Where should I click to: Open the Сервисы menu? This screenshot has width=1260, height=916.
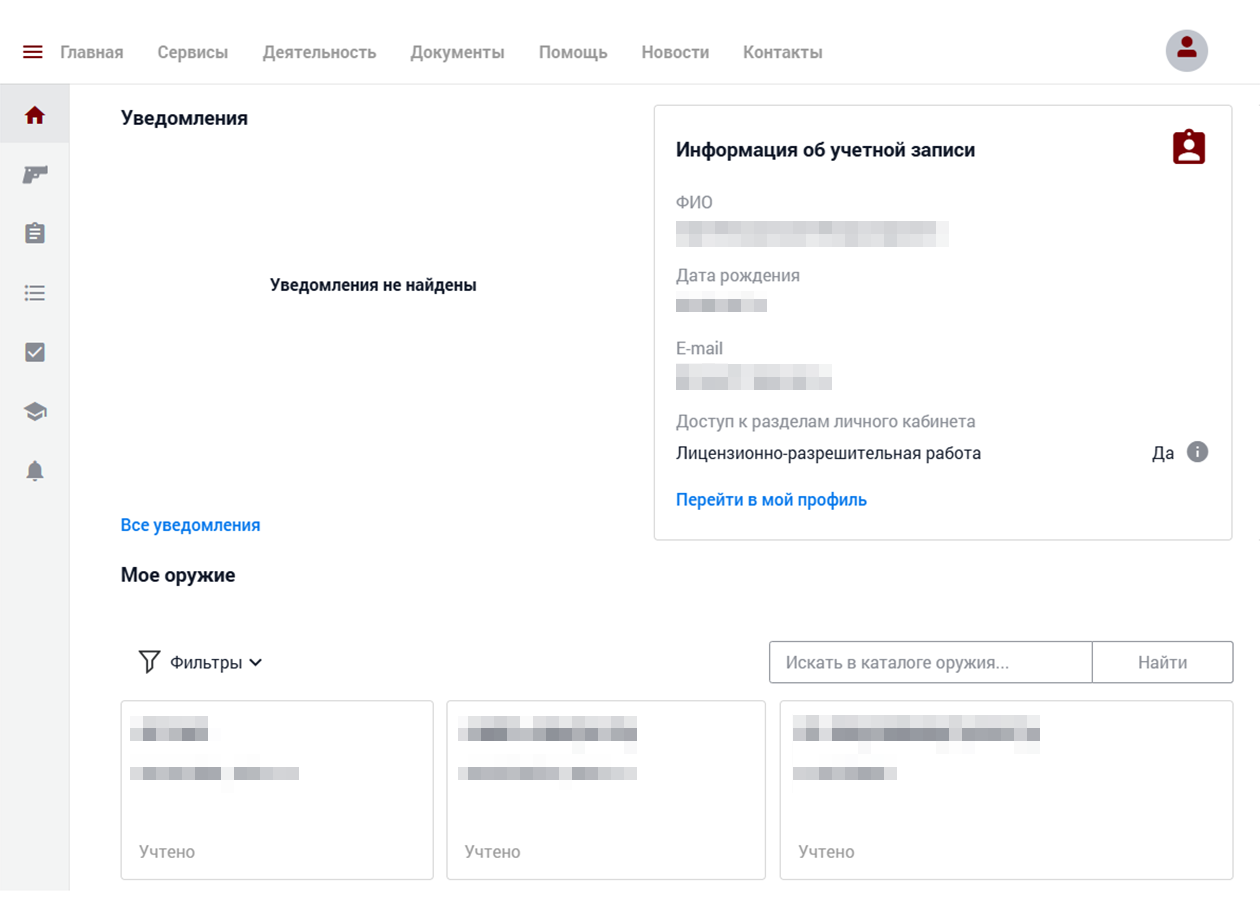click(193, 52)
